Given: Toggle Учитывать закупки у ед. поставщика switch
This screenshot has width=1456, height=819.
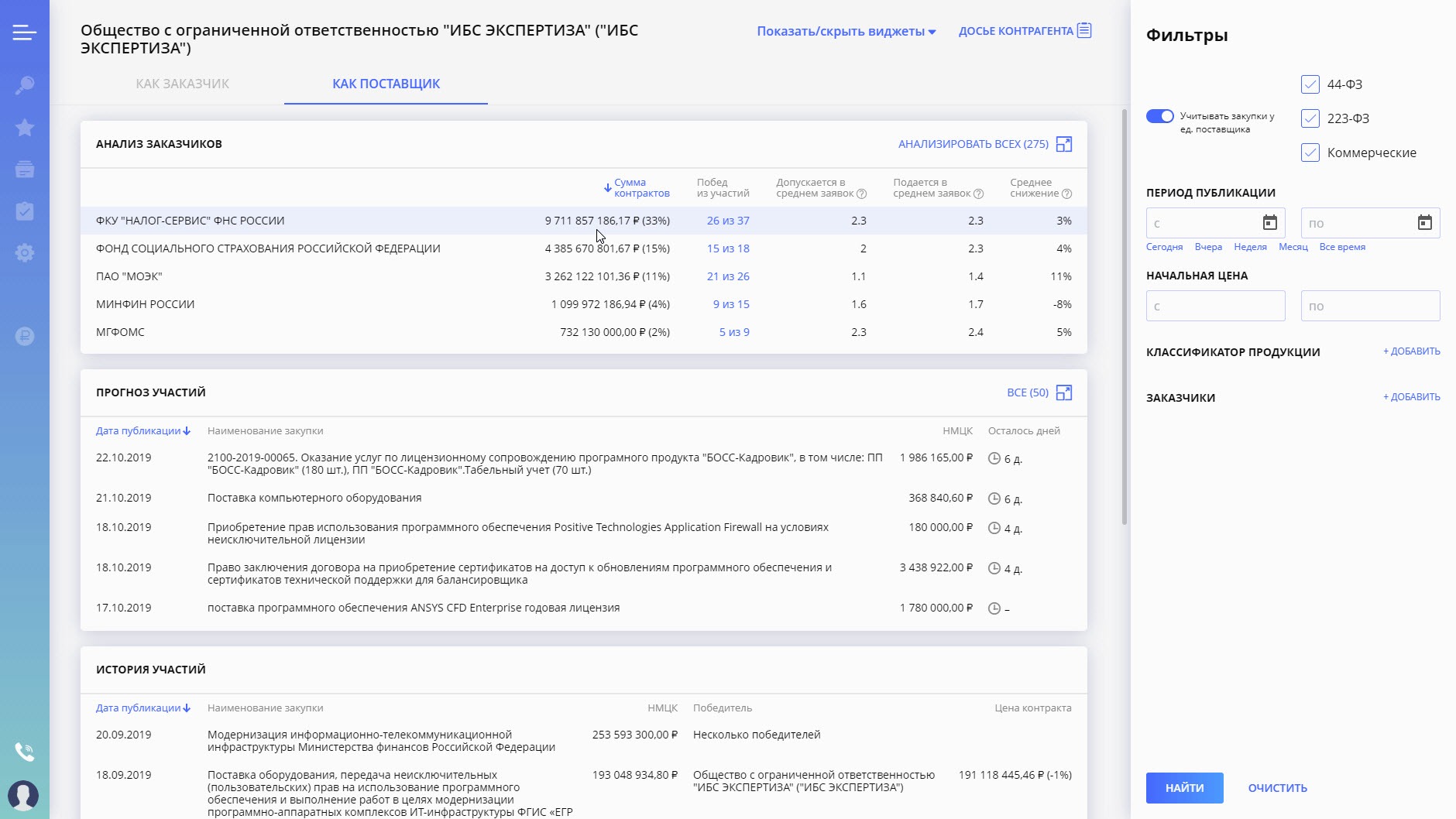Looking at the screenshot, I should click(1160, 116).
